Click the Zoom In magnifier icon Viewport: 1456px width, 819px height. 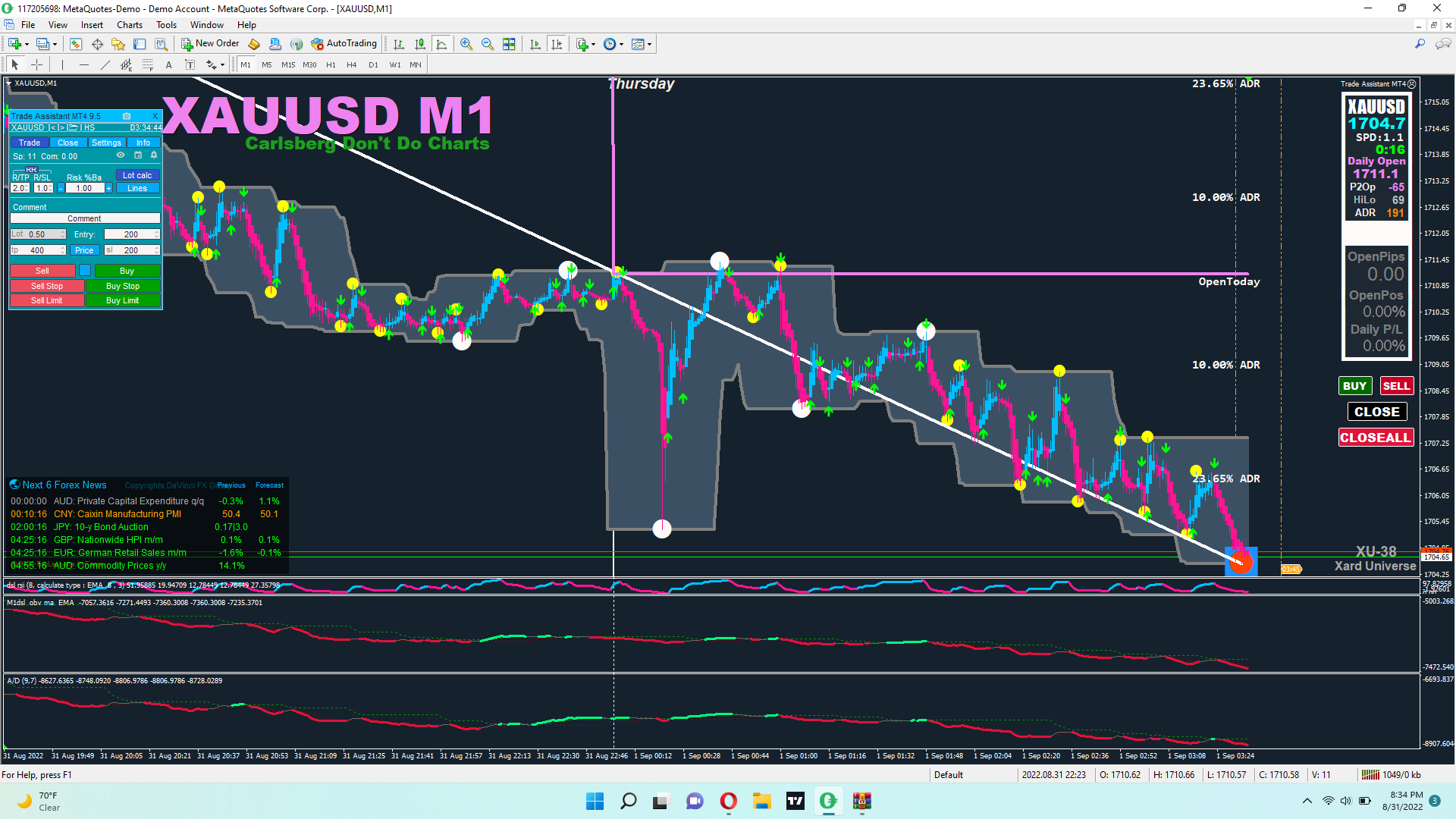(466, 44)
